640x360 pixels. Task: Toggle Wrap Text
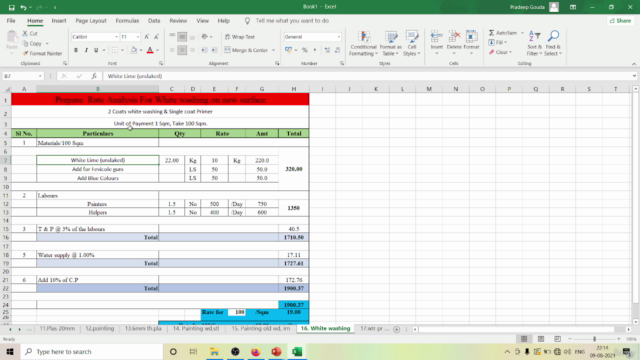point(240,37)
